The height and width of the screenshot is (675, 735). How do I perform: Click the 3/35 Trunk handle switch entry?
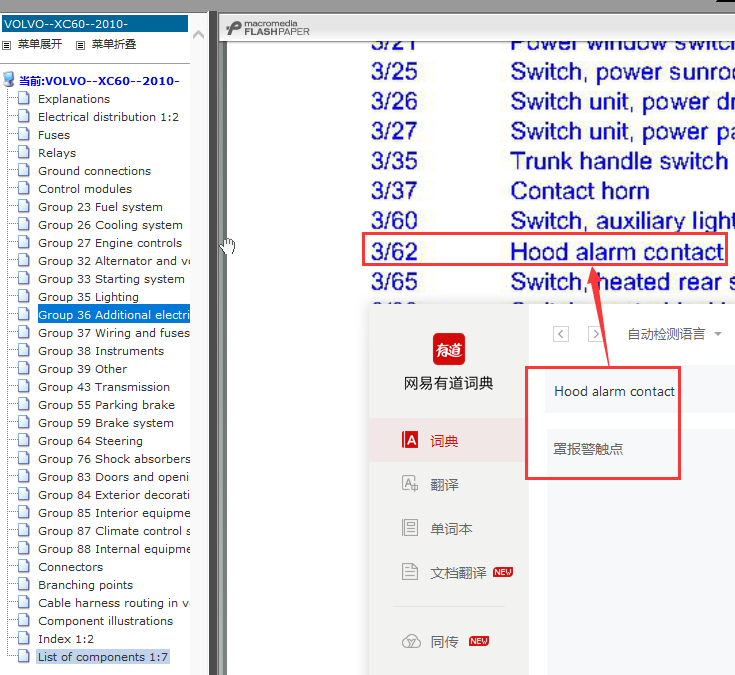(548, 161)
